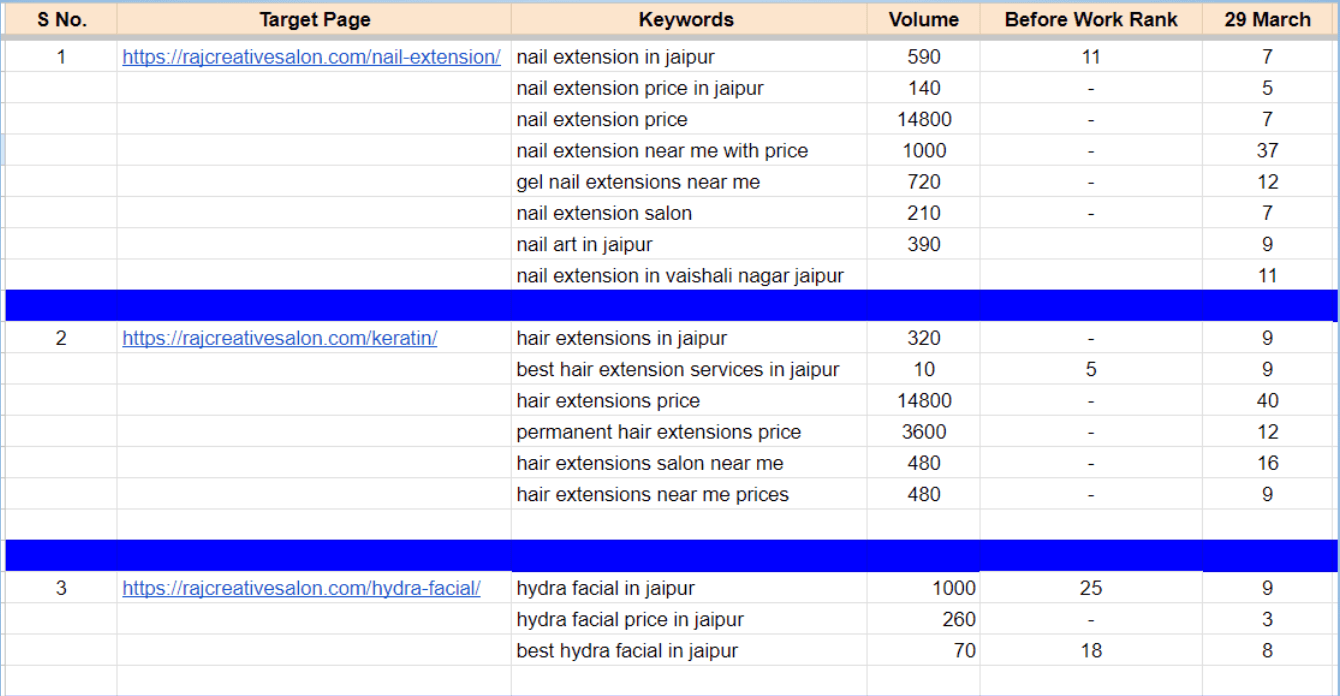Viewport: 1340px width, 696px height.
Task: Click the 'Volume' column header
Action: click(923, 20)
